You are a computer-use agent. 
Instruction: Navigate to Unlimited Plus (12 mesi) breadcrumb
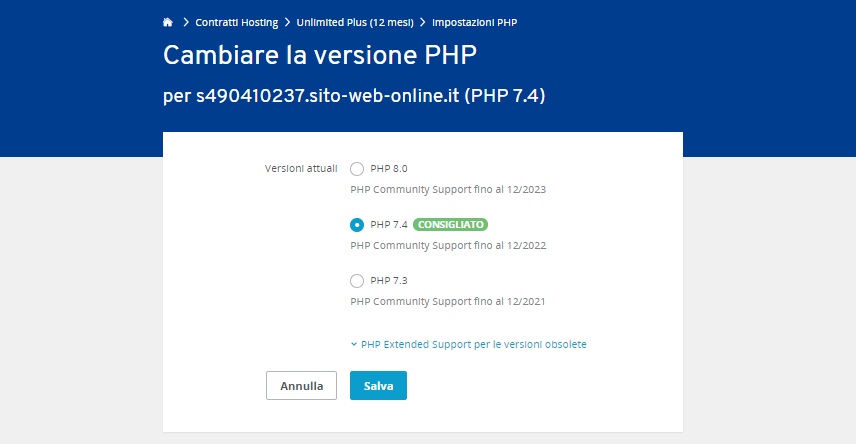[x=355, y=21]
